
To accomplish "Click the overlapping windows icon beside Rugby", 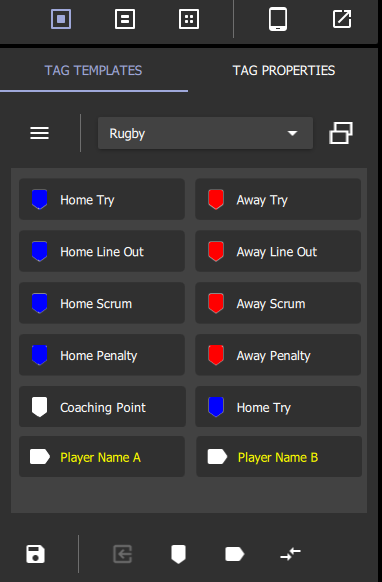I will [x=341, y=133].
